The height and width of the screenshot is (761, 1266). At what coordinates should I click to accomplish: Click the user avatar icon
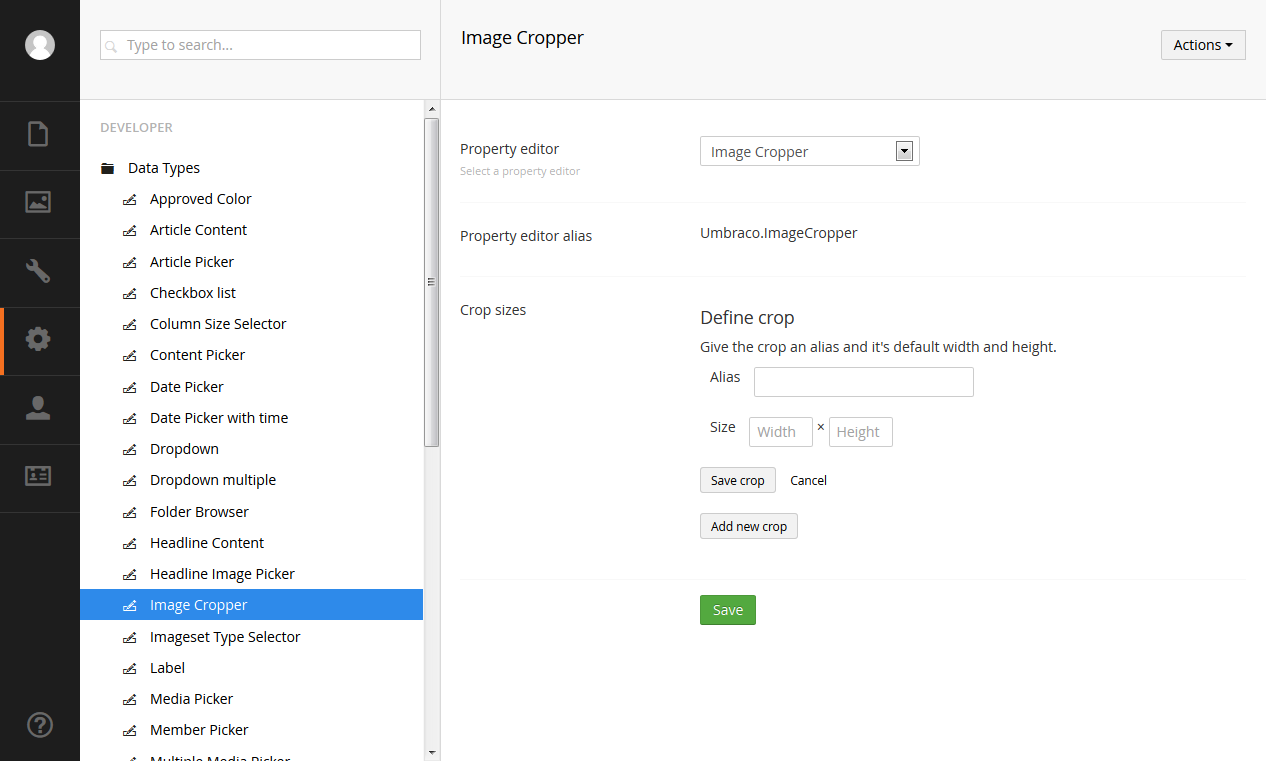[x=40, y=45]
